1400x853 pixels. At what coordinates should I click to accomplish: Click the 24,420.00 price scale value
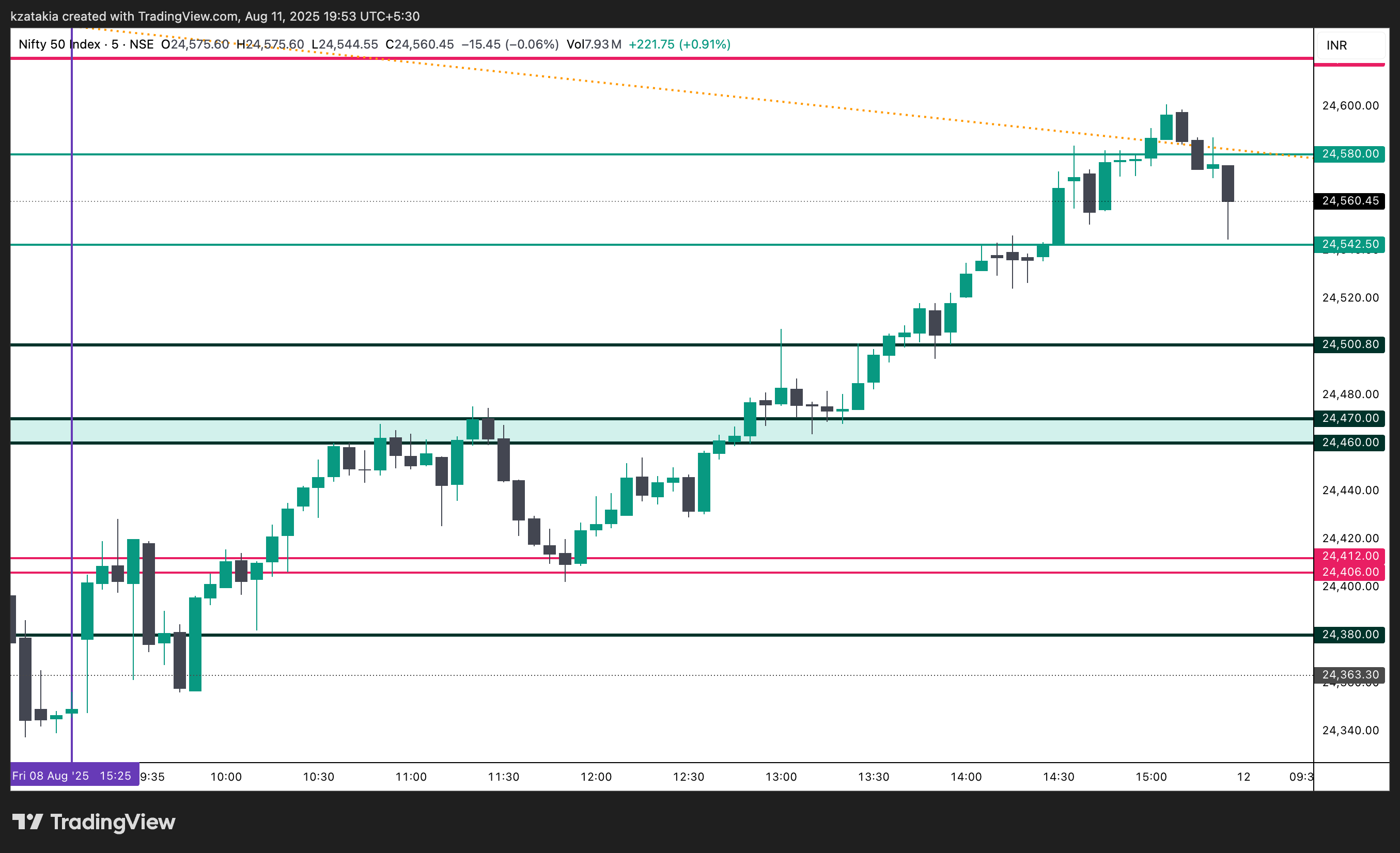click(1350, 538)
